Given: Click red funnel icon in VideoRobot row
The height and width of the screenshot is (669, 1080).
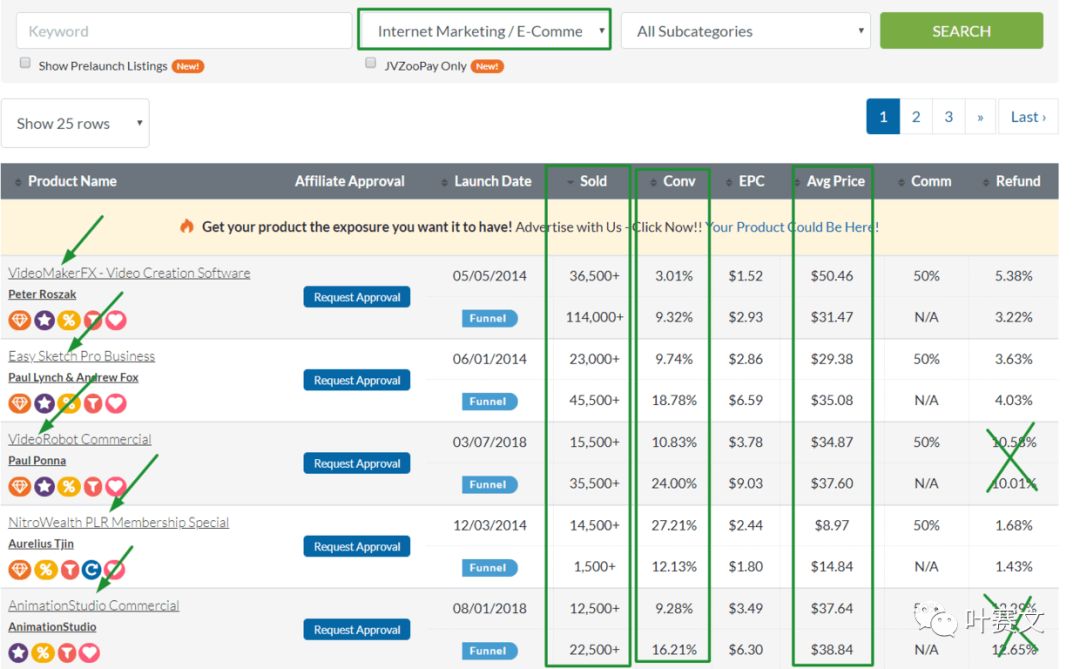Looking at the screenshot, I should point(92,486).
